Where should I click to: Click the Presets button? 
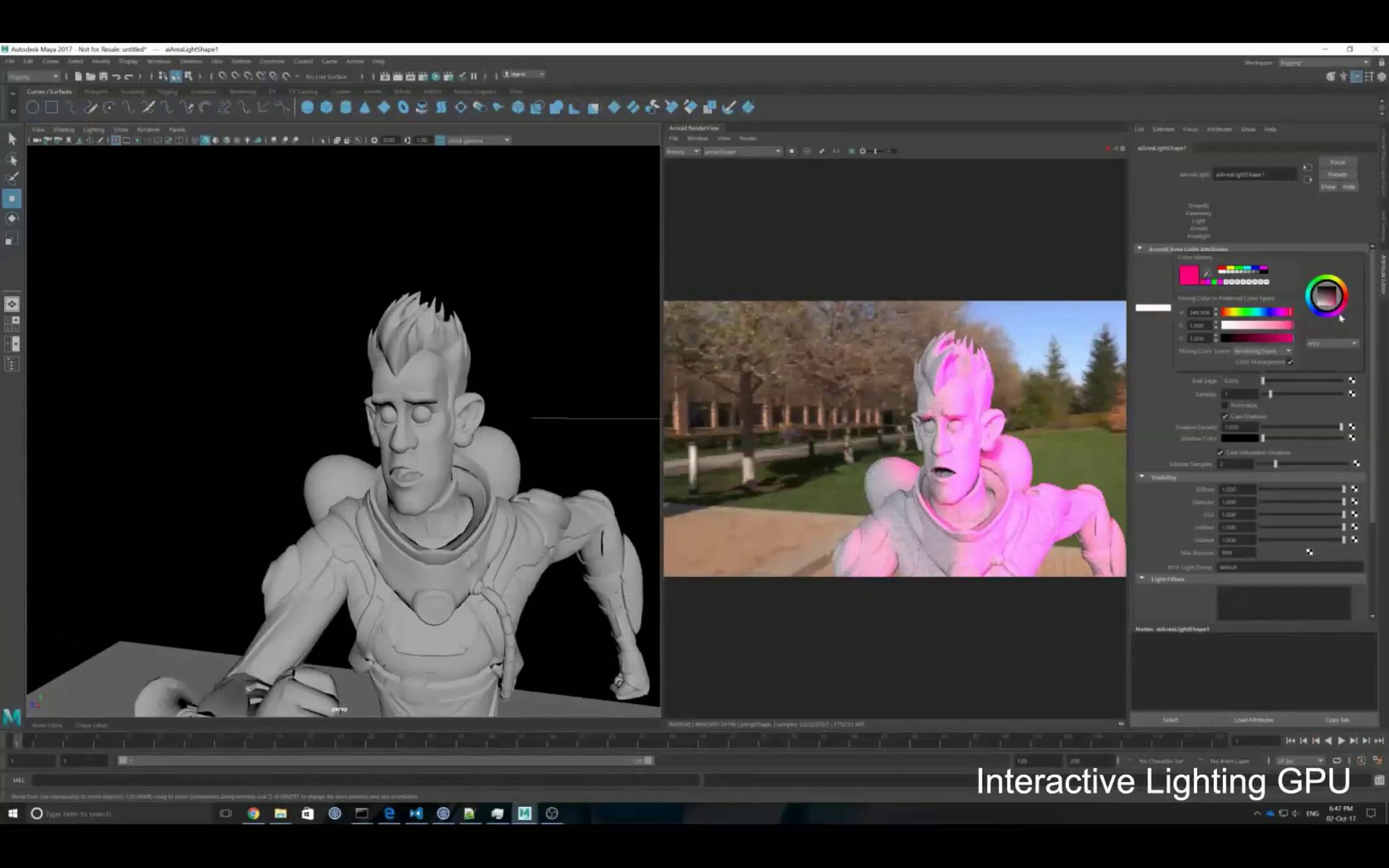click(1337, 174)
